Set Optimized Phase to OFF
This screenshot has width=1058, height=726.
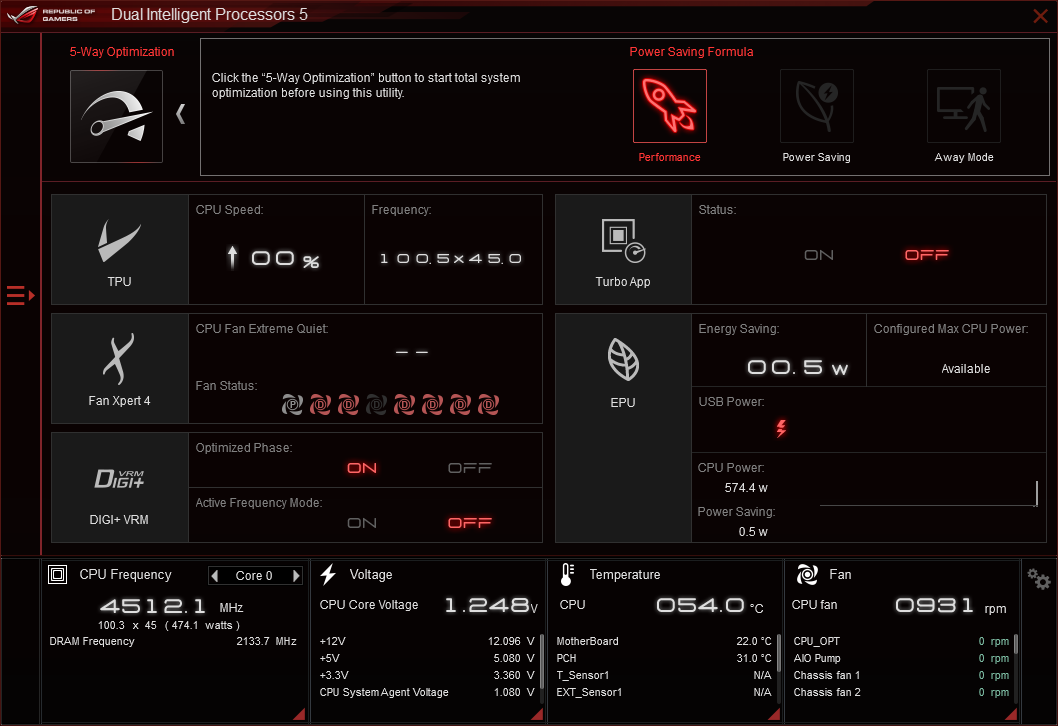click(x=470, y=468)
